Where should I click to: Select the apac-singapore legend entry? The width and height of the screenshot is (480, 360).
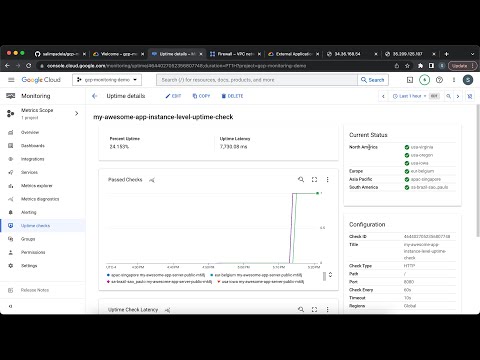(x=156, y=275)
